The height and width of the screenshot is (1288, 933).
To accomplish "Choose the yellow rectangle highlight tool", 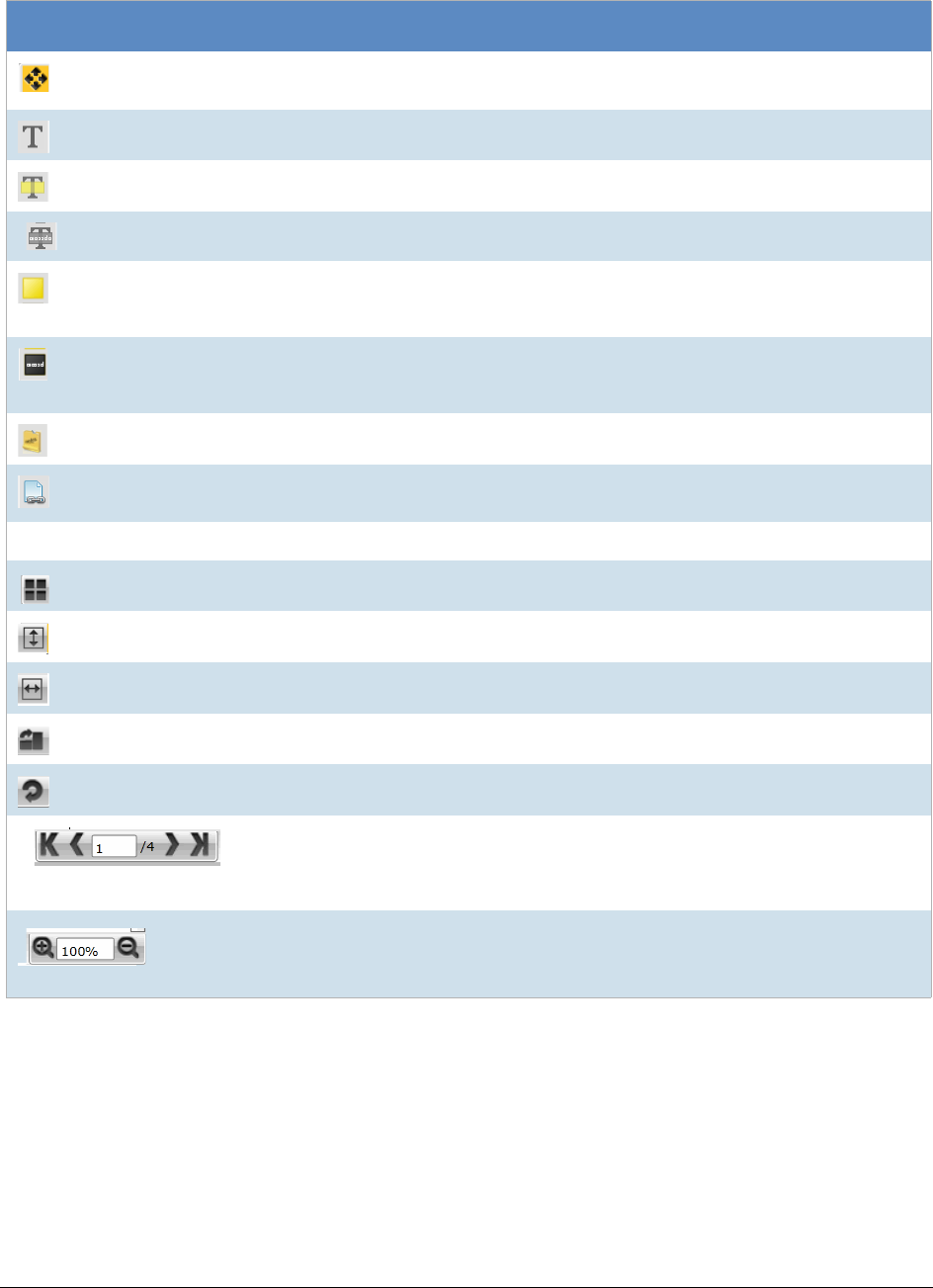I will point(34,289).
